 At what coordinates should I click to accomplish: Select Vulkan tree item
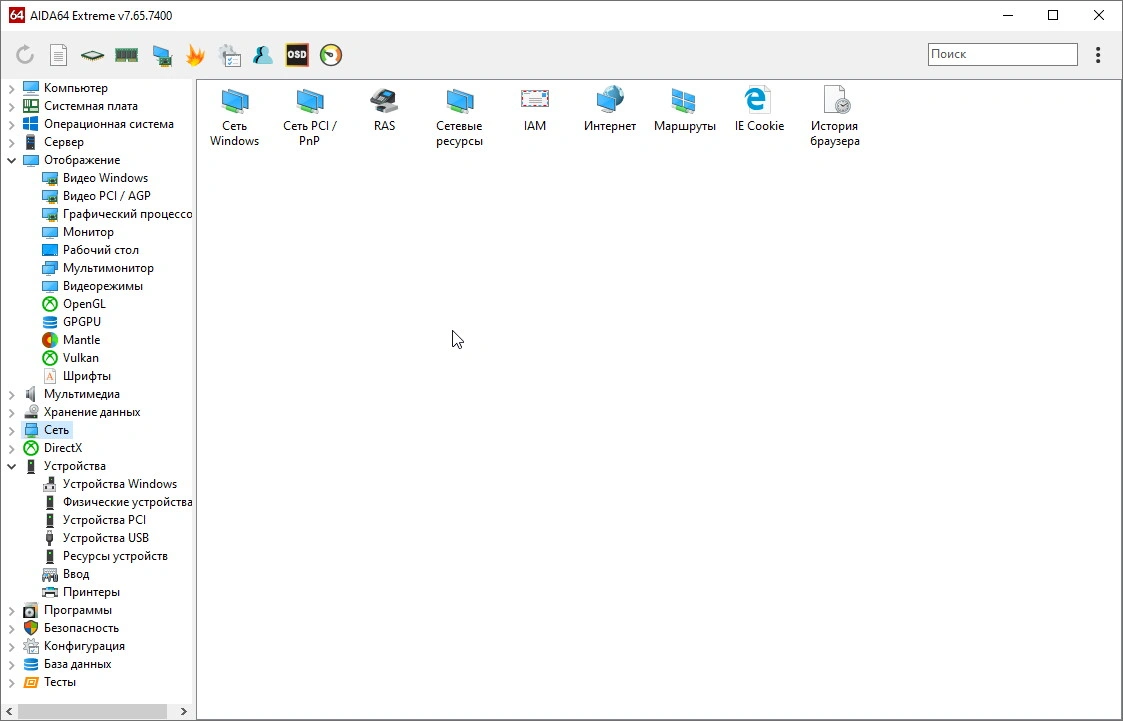tap(80, 358)
